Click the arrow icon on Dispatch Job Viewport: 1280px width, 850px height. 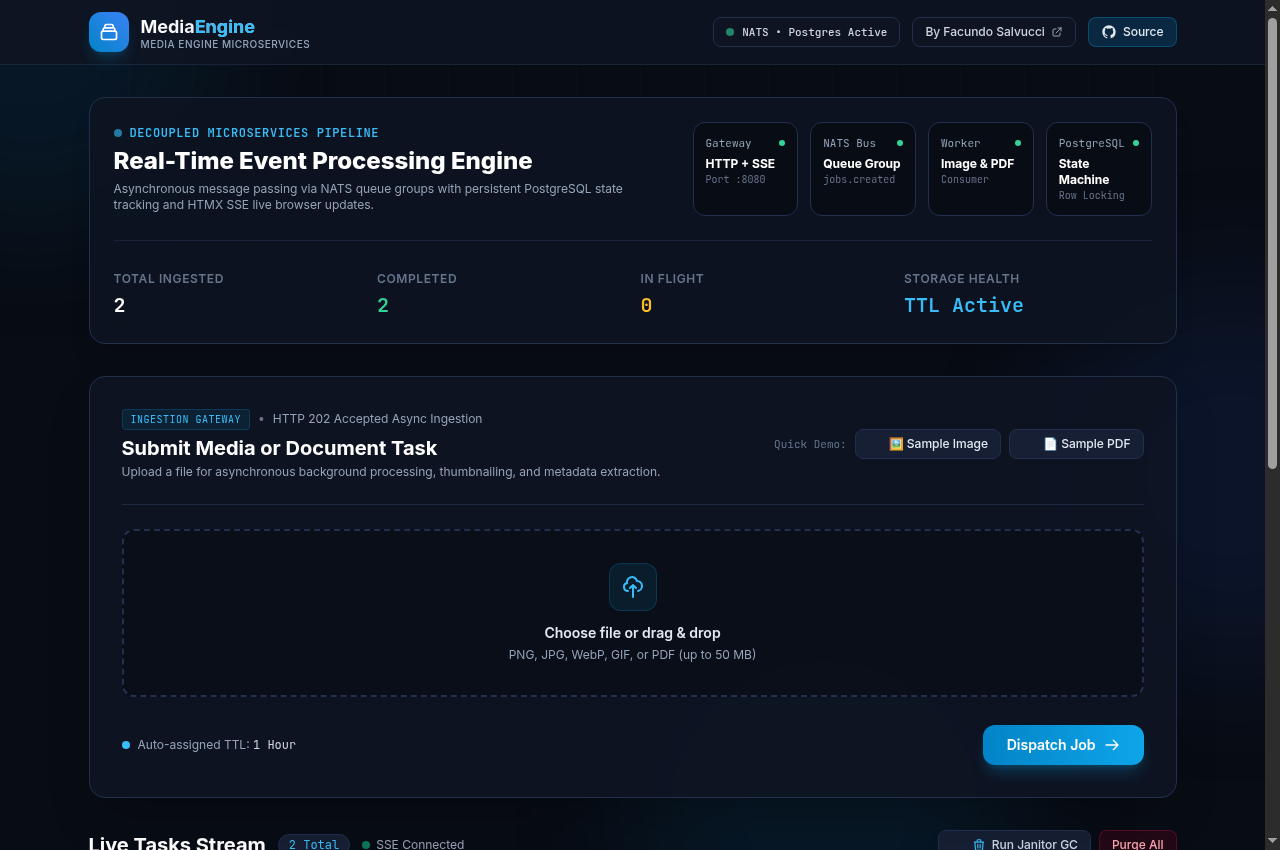click(1112, 745)
